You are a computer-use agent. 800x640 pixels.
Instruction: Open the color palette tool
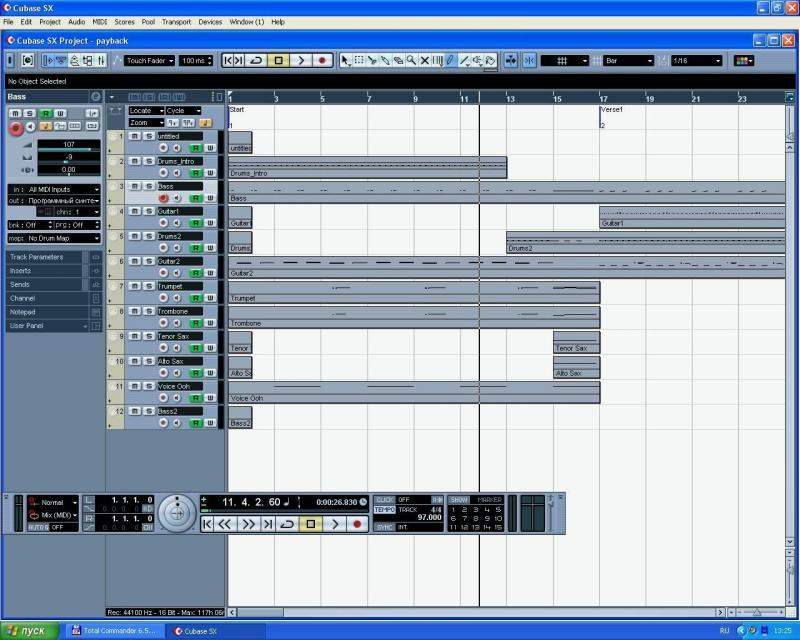tap(743, 61)
